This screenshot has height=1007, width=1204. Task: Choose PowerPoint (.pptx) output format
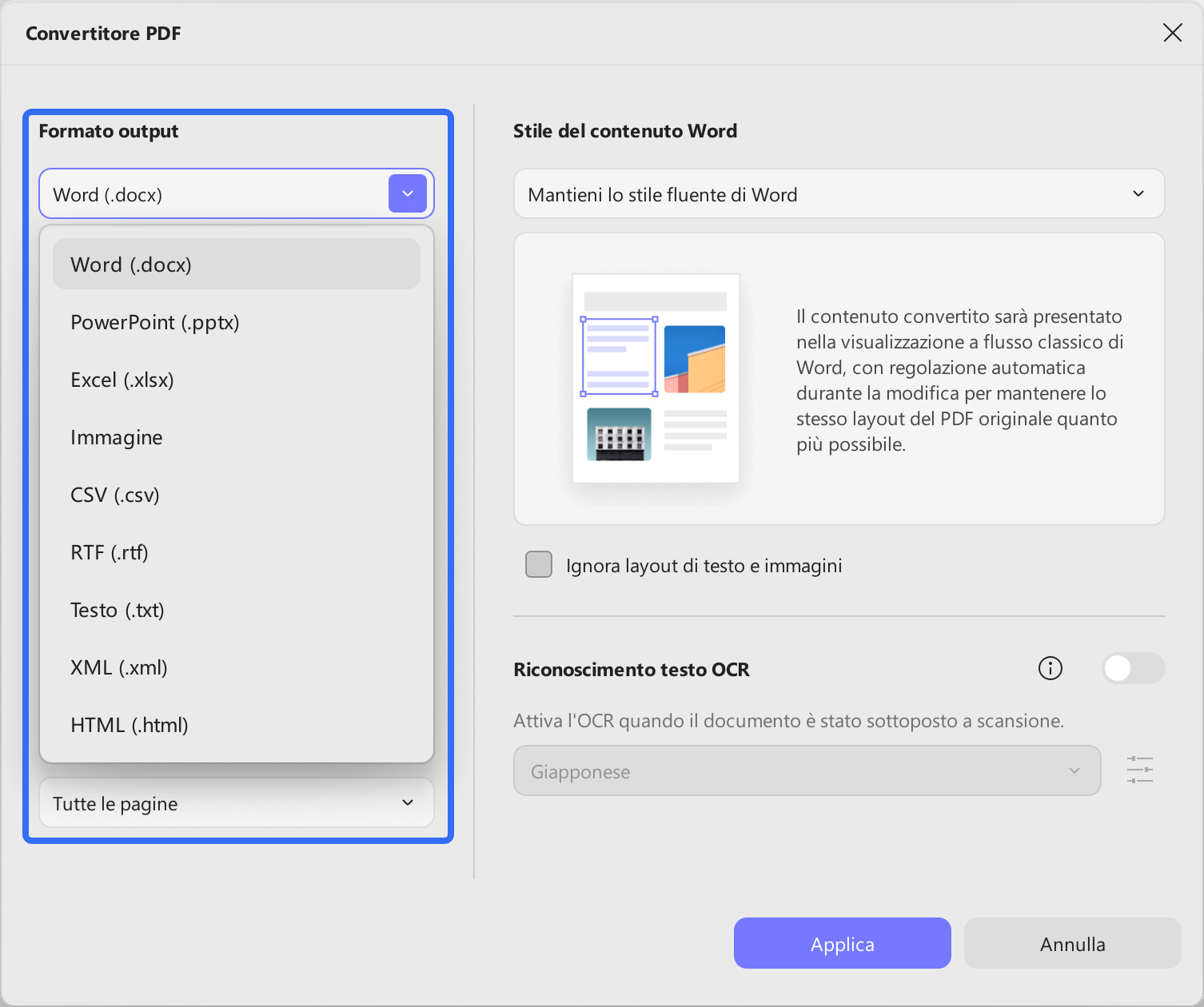[x=237, y=322]
